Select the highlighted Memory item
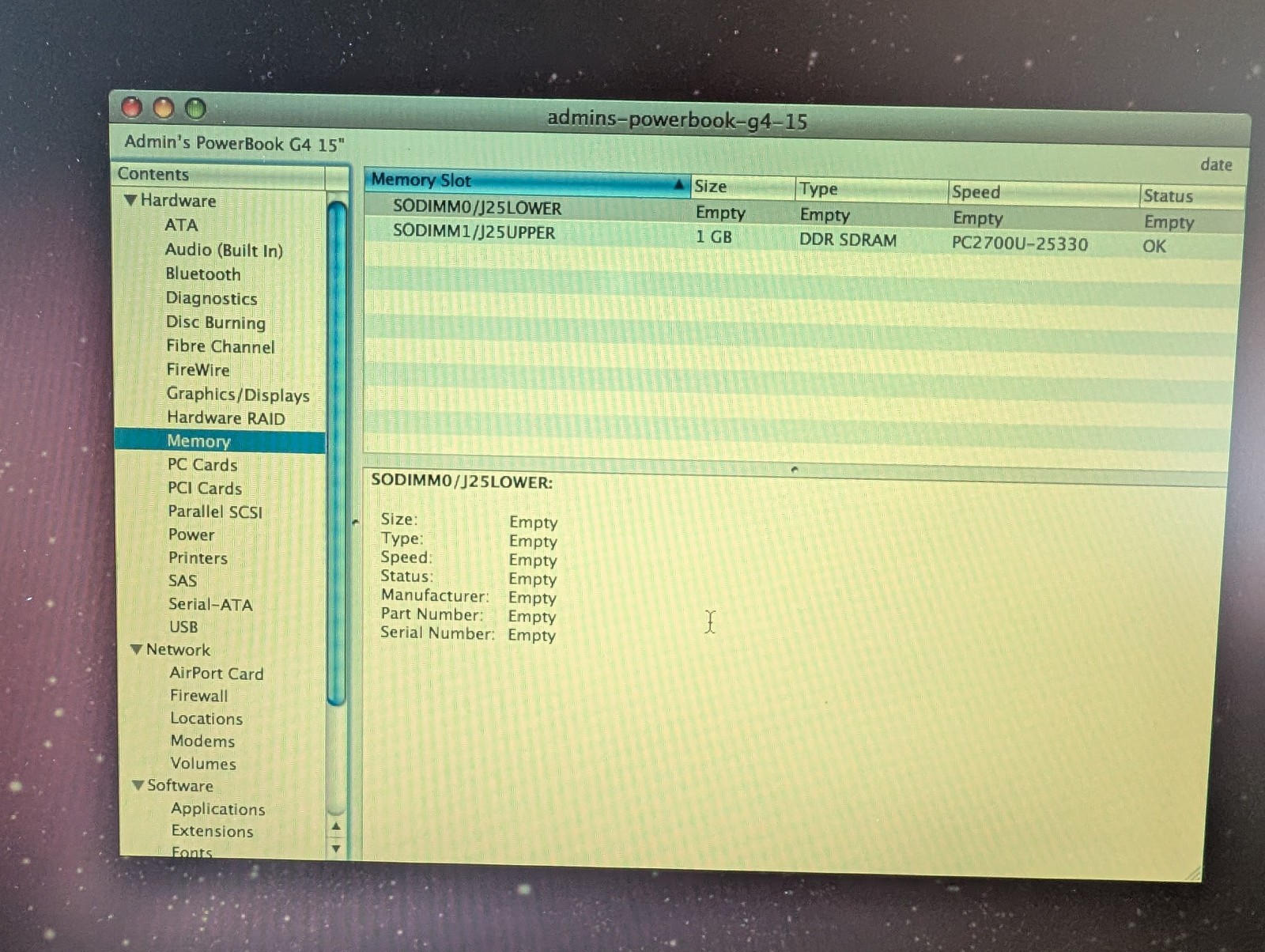Screen dimensions: 1265x952 pos(220,441)
